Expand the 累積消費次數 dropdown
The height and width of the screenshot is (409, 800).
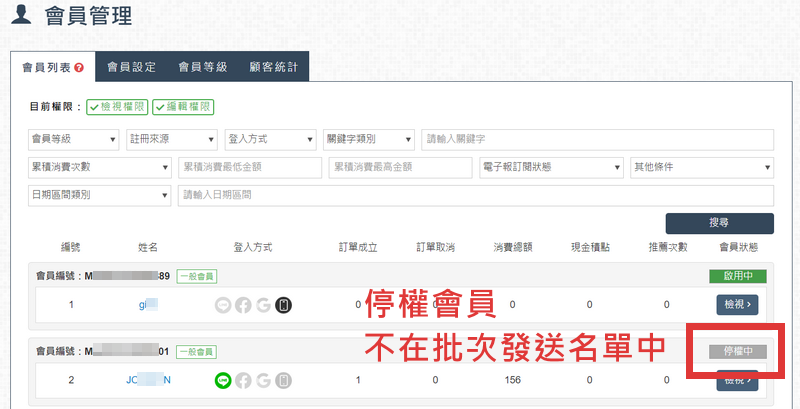click(x=99, y=167)
